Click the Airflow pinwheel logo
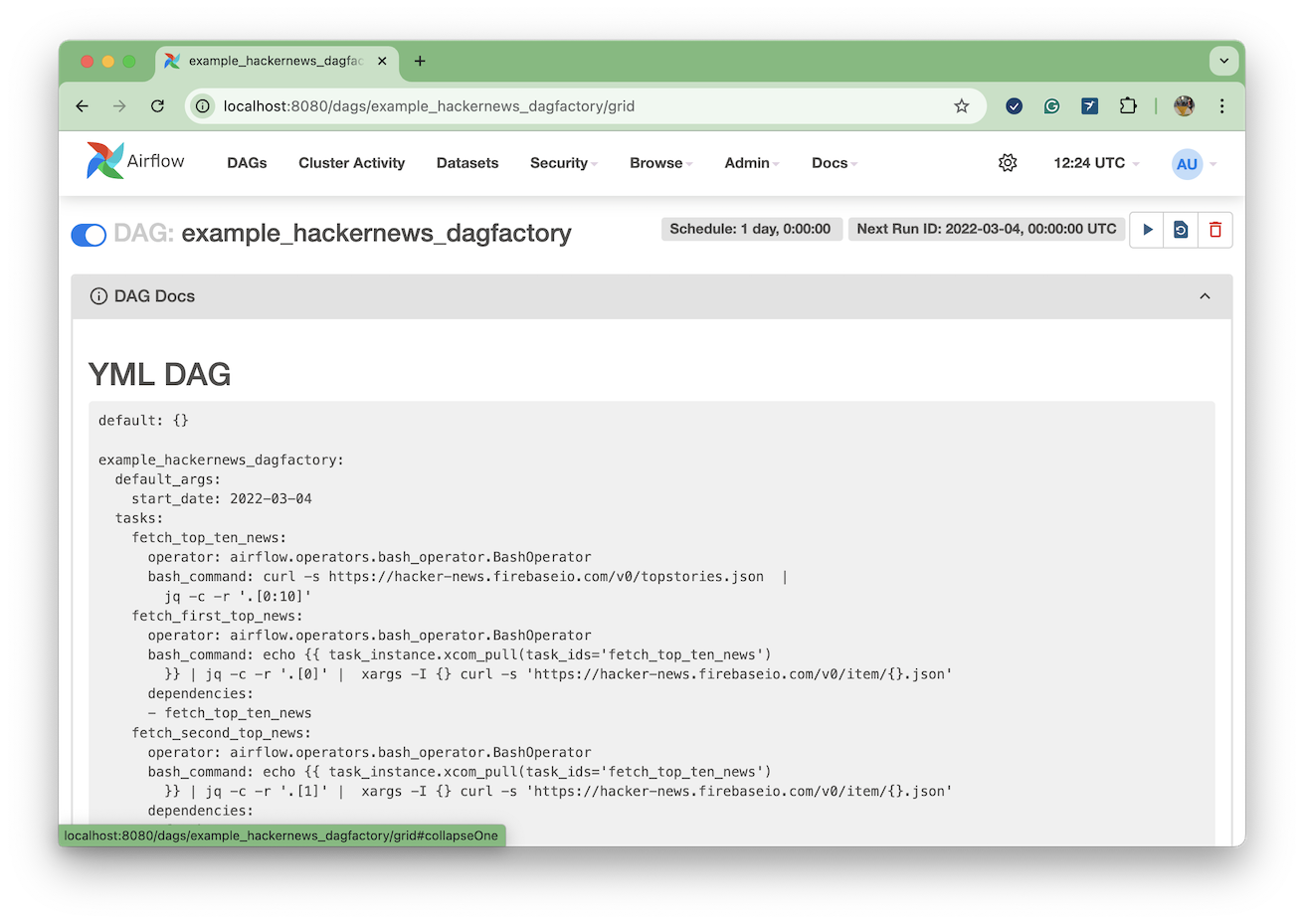The width and height of the screenshot is (1304, 924). pyautogui.click(x=105, y=161)
